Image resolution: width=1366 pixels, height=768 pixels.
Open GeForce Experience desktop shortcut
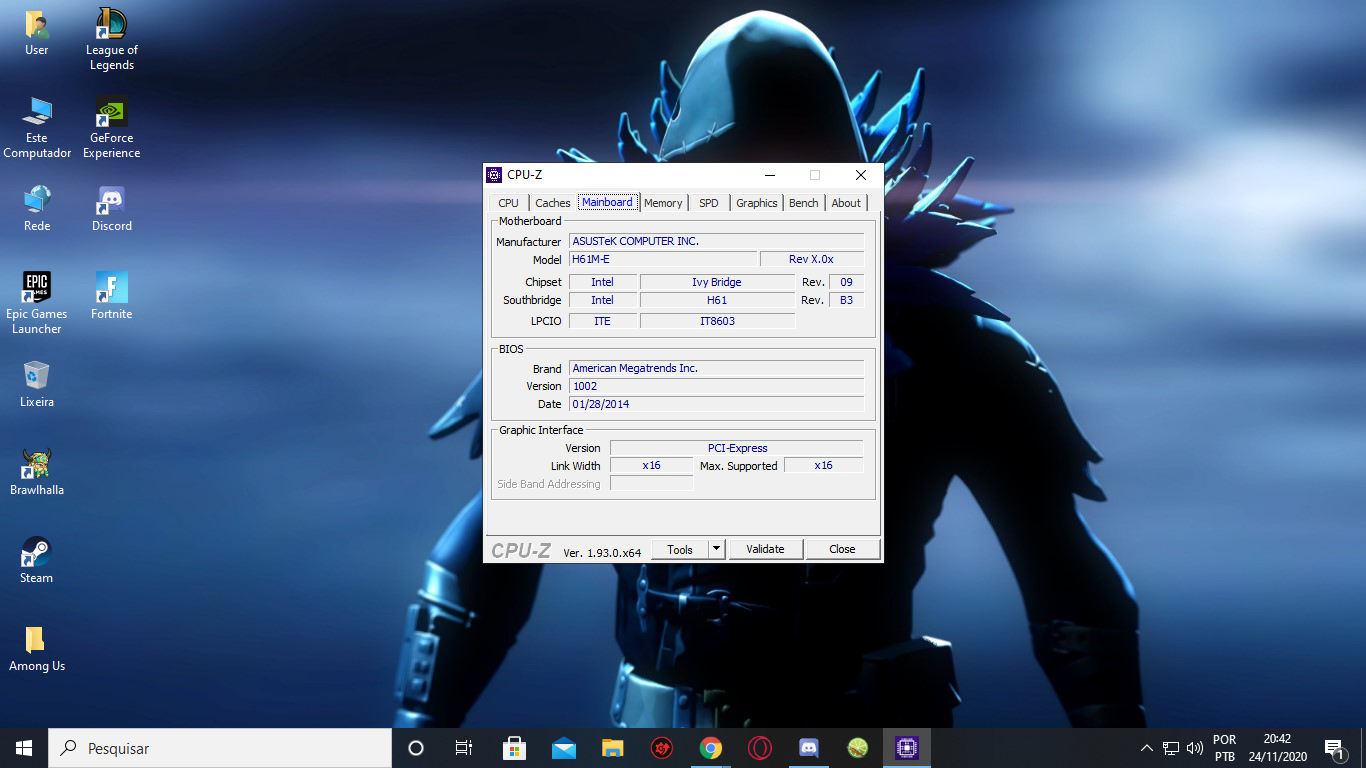[x=112, y=128]
